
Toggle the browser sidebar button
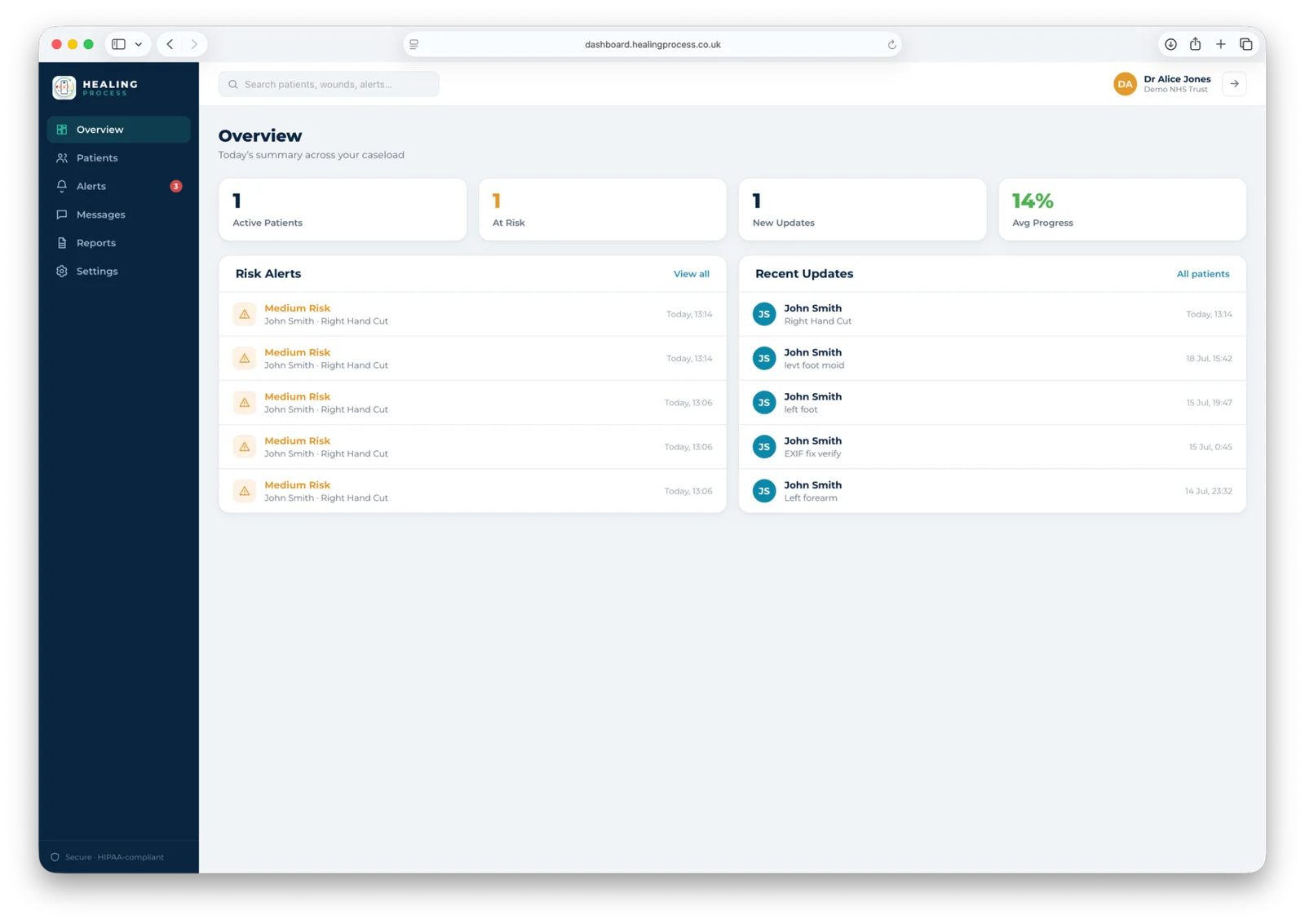tap(118, 44)
